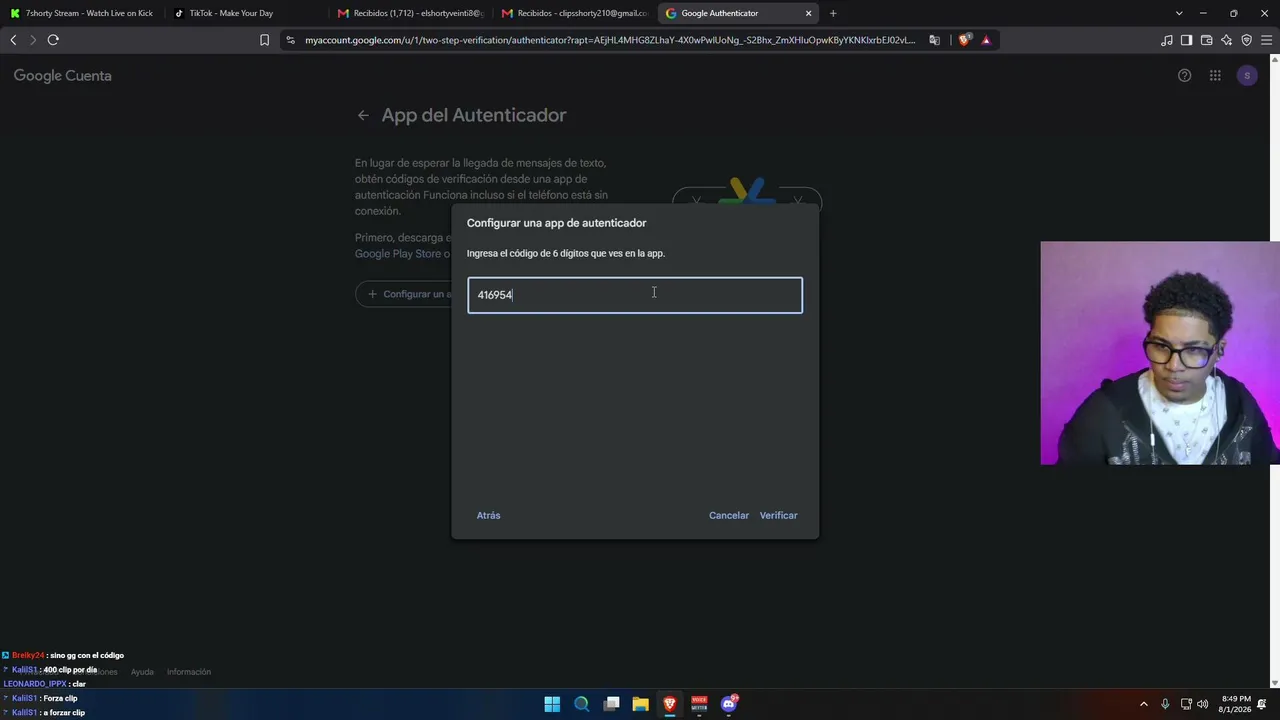Click the Configurar un autenticador button behind dialog
The width and height of the screenshot is (1280, 720).
pyautogui.click(x=404, y=294)
